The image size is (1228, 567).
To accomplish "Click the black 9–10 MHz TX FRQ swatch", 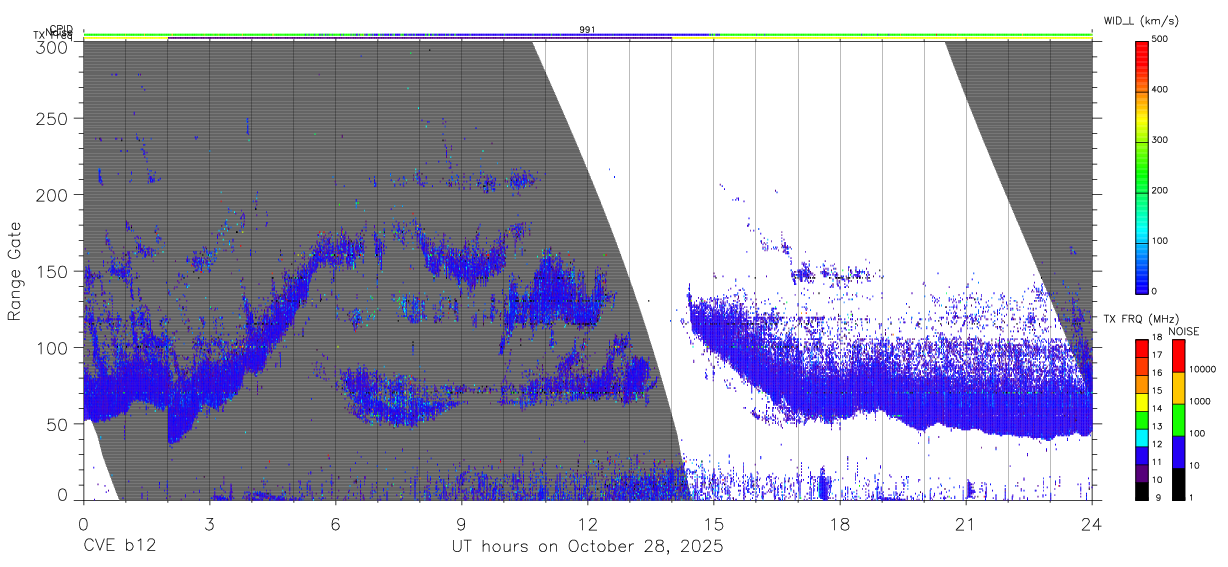I will click(1142, 491).
